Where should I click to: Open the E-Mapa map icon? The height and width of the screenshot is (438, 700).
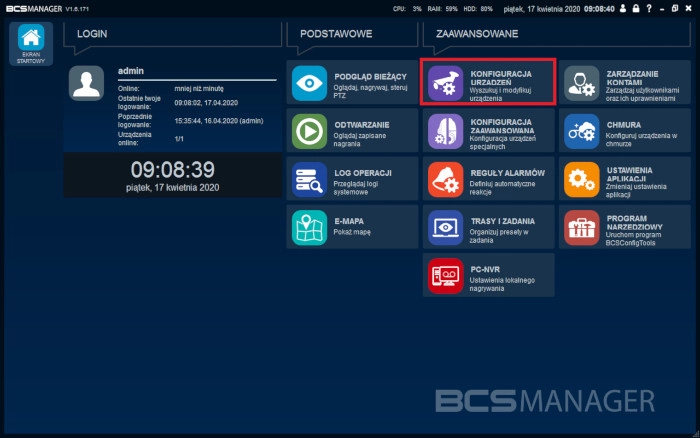309,228
